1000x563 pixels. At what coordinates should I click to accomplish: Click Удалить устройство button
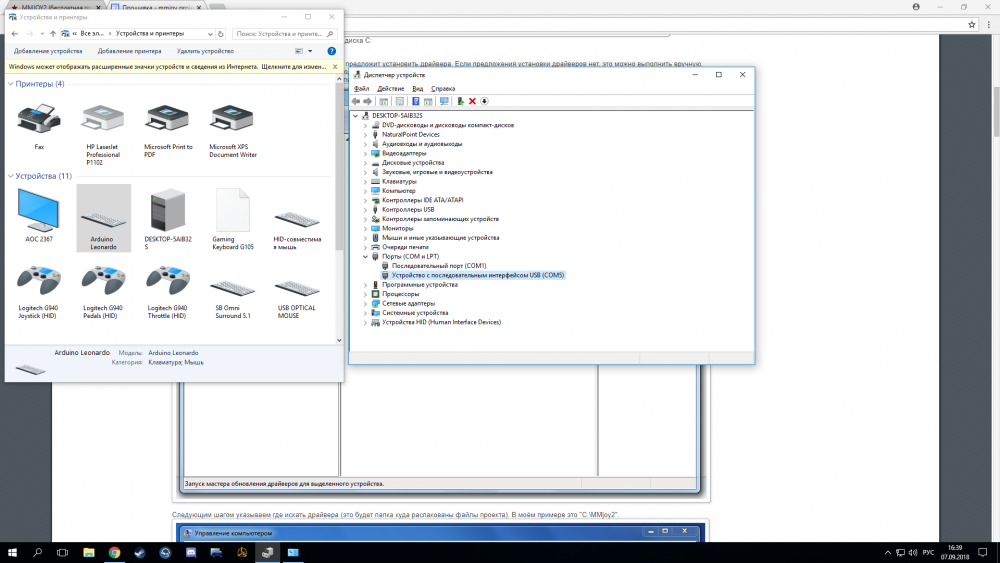pyautogui.click(x=205, y=51)
